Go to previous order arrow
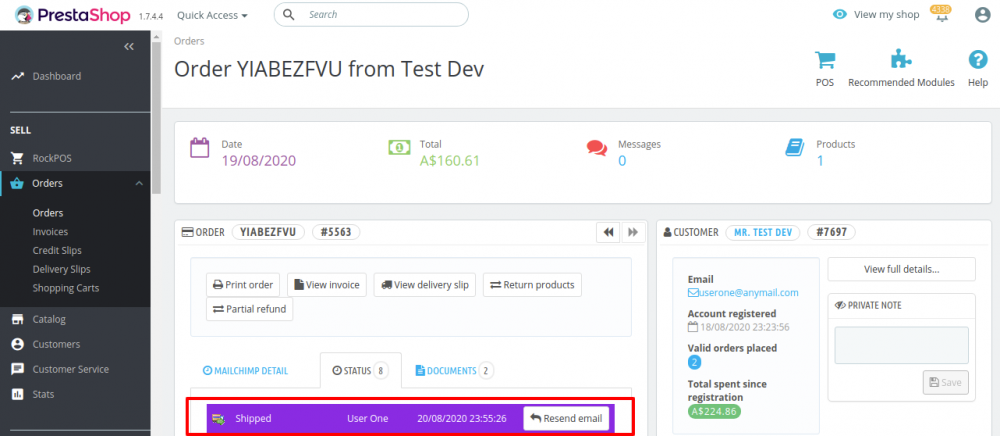 tap(608, 232)
